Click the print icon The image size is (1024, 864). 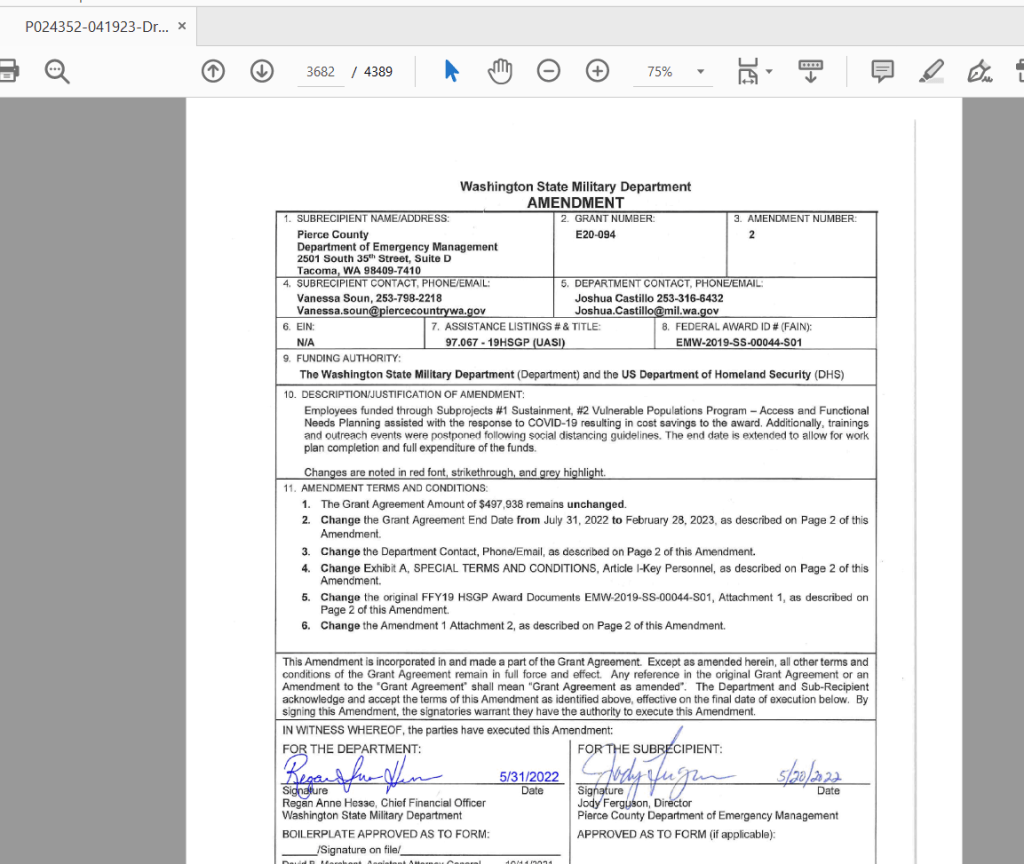(8, 71)
